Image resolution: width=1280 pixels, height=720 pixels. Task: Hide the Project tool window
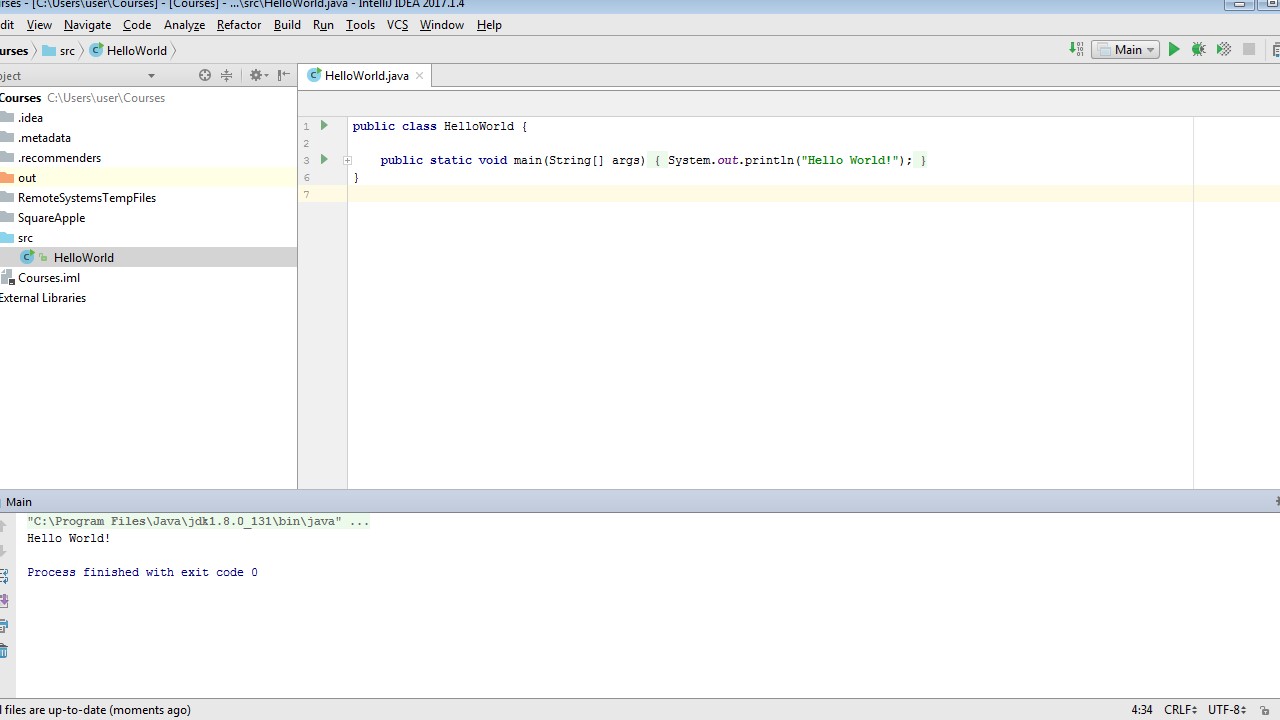click(284, 76)
